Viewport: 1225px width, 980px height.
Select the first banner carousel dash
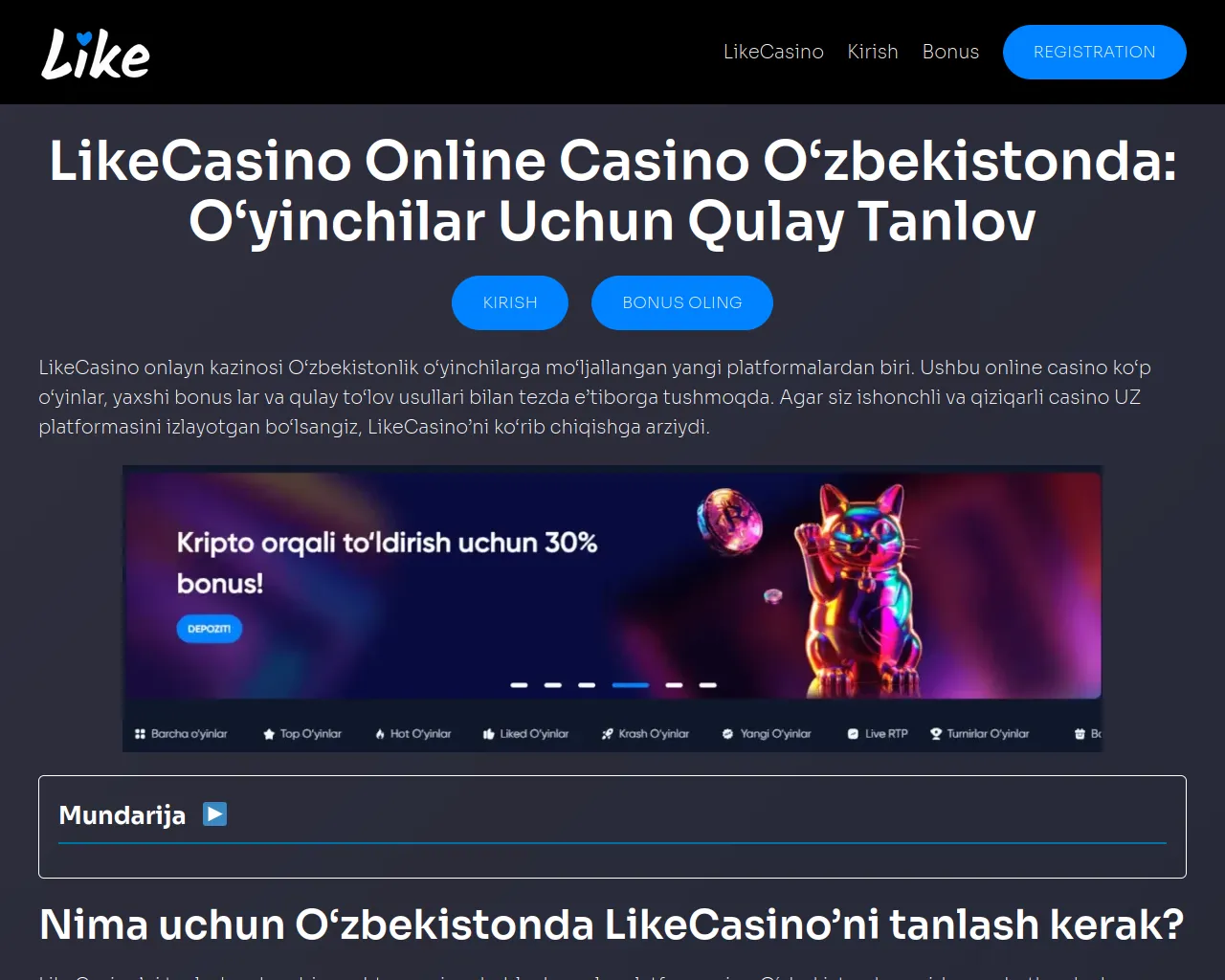(520, 685)
